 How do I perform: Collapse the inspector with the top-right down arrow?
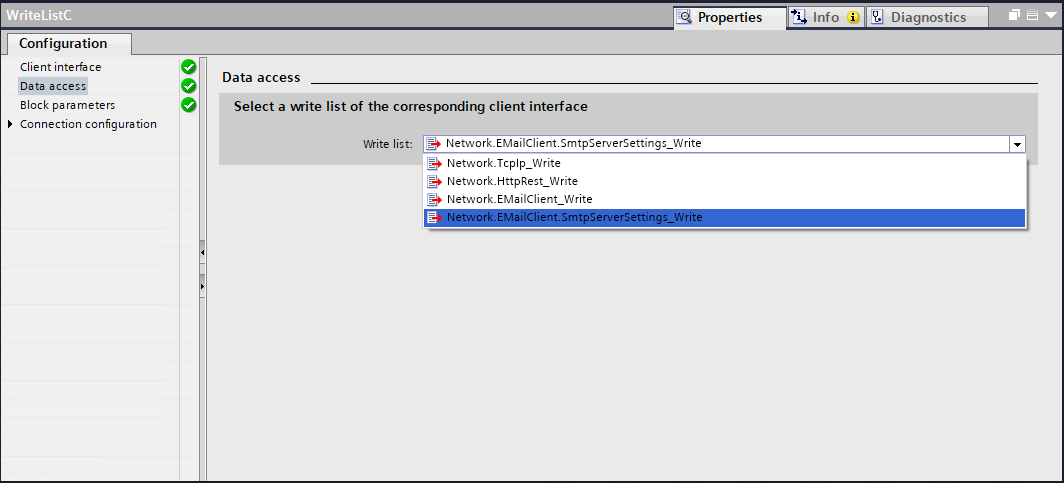pos(1050,16)
